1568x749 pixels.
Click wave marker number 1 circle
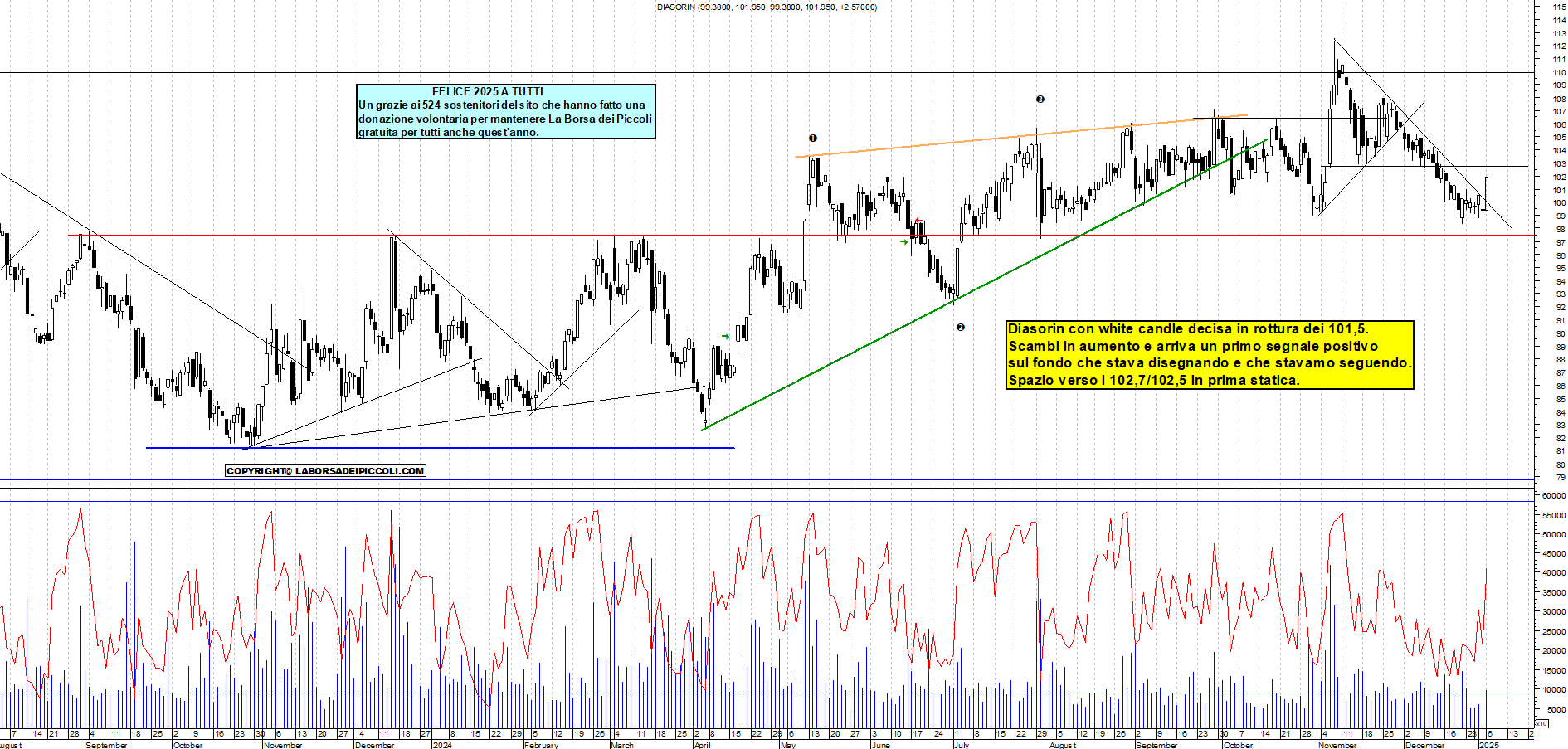tap(813, 139)
